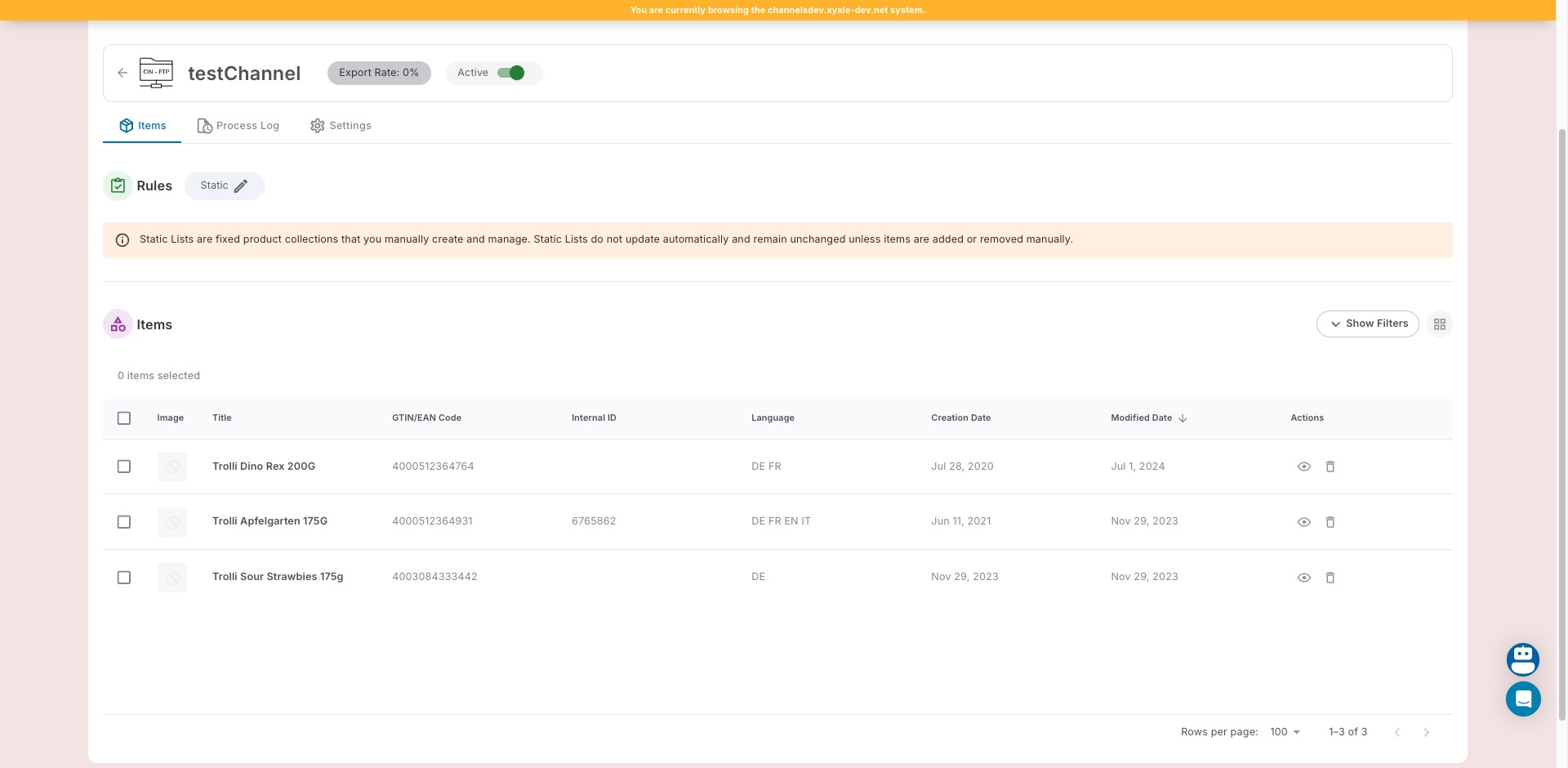This screenshot has height=768, width=1568.
Task: Click the pencil edit icon next to Static
Action: [241, 186]
